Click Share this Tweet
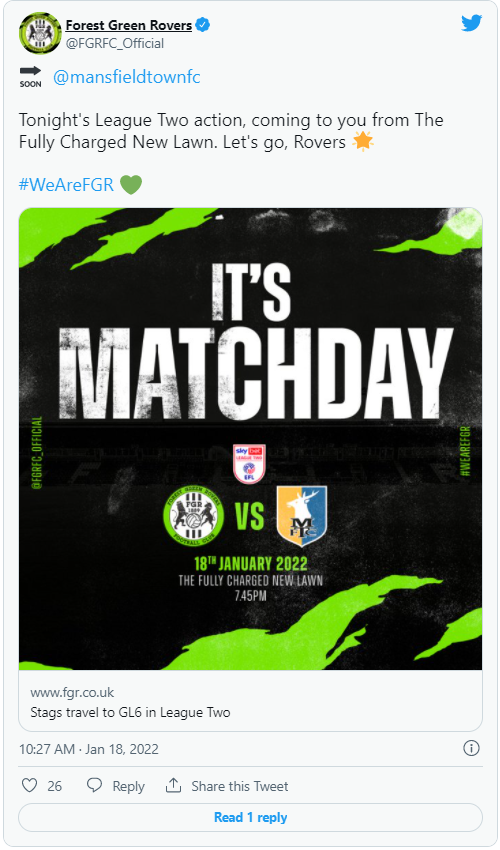 point(240,786)
